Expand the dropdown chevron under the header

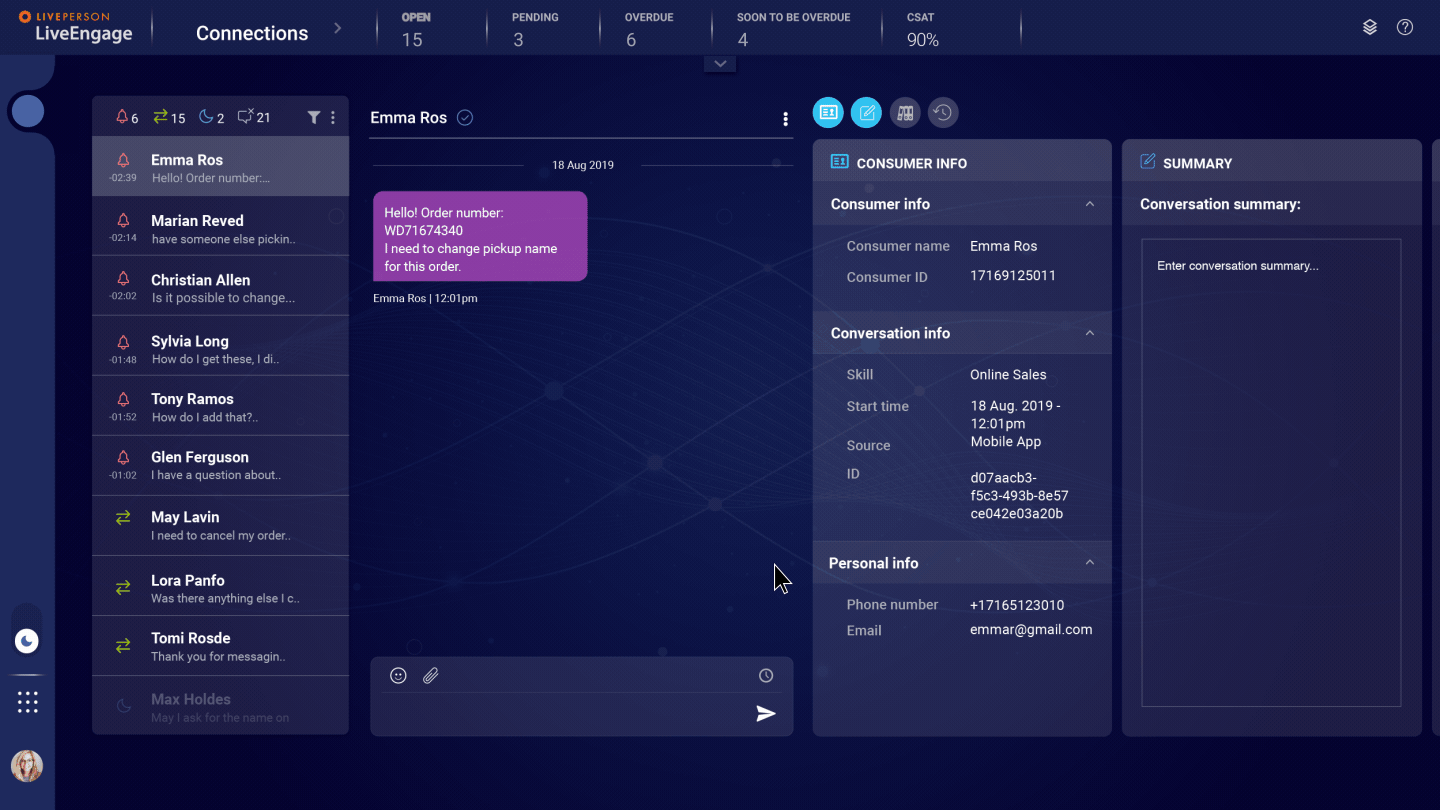pos(720,63)
